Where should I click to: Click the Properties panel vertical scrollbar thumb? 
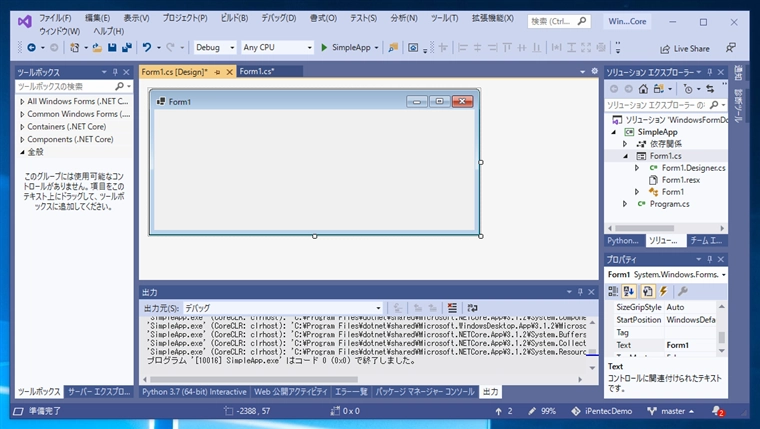tap(722, 336)
